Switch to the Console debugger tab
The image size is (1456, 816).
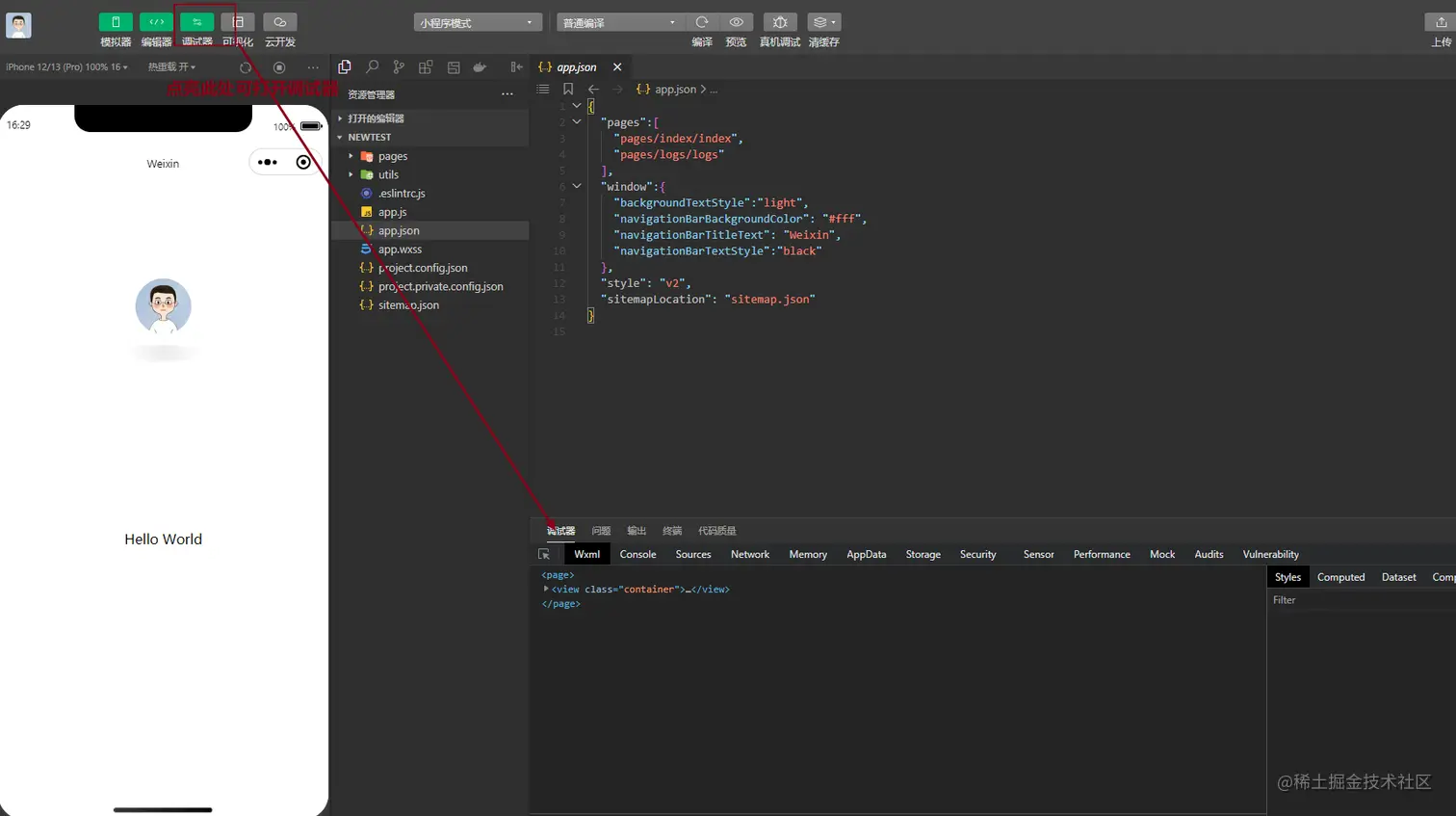click(x=637, y=555)
